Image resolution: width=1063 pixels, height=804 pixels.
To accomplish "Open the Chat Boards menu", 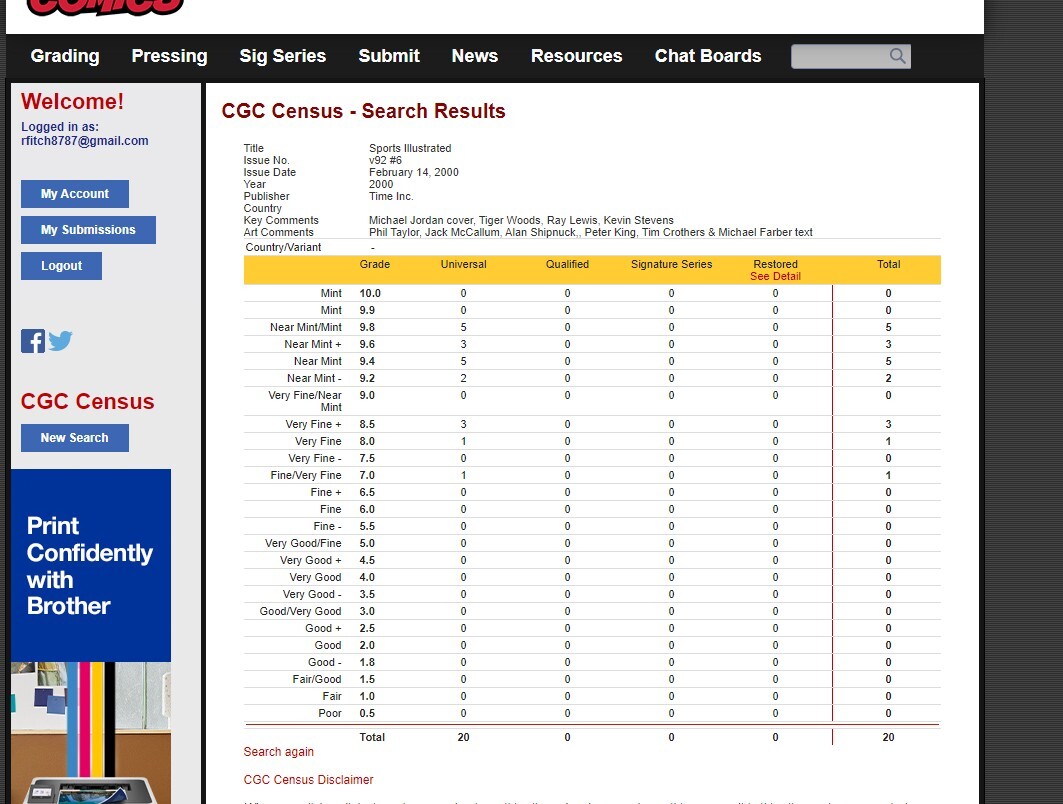I will 708,56.
